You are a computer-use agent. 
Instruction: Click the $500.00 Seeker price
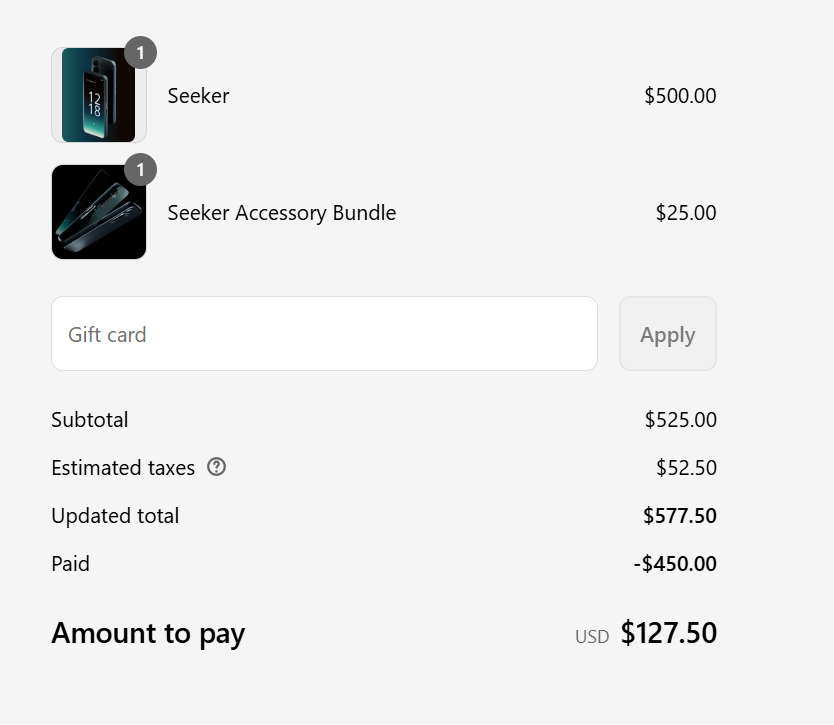[680, 96]
